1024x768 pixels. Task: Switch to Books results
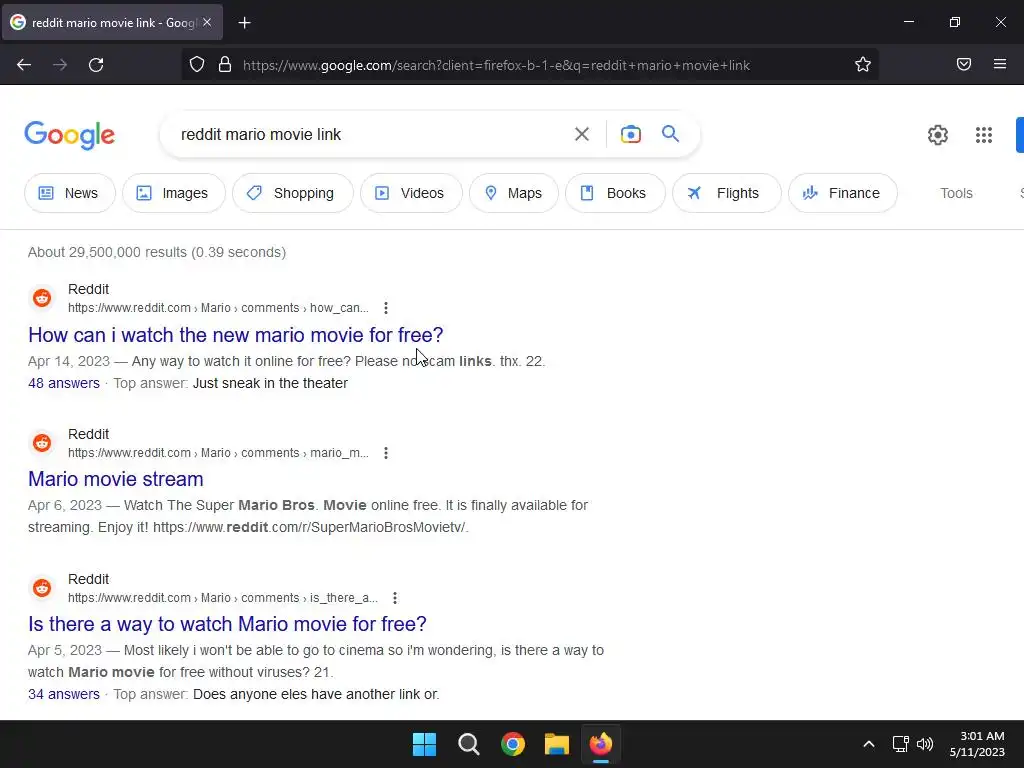coord(615,193)
